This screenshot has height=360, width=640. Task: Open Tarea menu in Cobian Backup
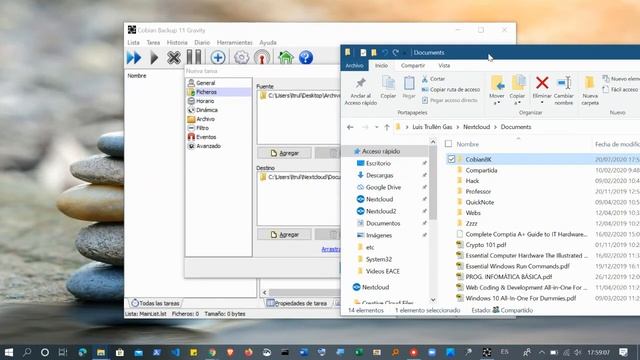pyautogui.click(x=153, y=42)
